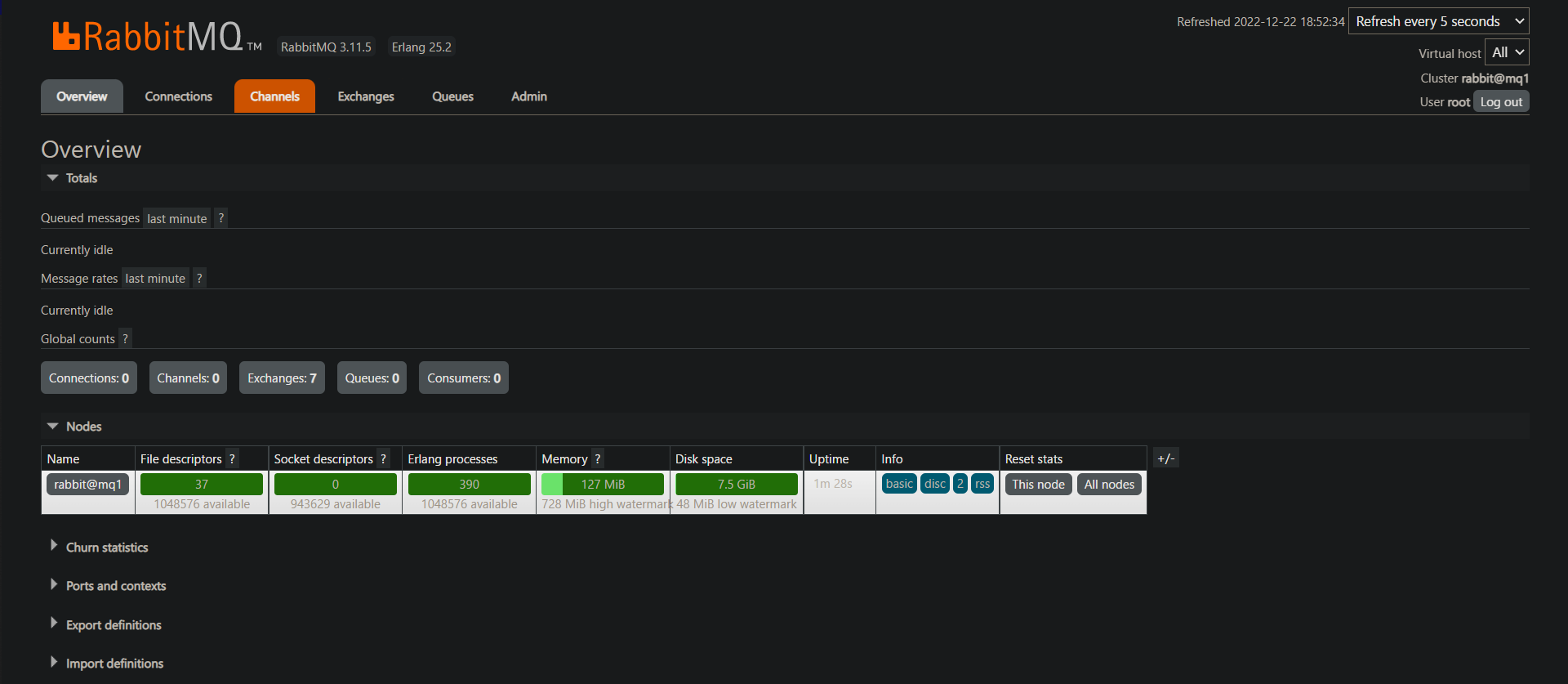
Task: Switch to the Channels tab
Action: 274,96
